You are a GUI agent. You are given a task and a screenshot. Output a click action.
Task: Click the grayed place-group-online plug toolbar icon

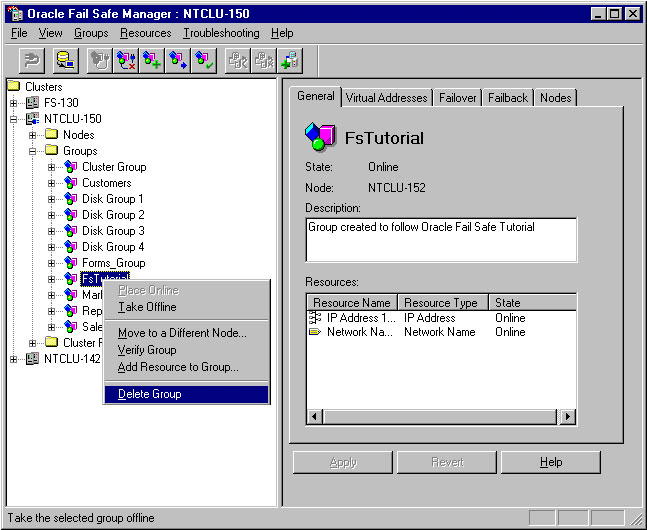pos(100,61)
